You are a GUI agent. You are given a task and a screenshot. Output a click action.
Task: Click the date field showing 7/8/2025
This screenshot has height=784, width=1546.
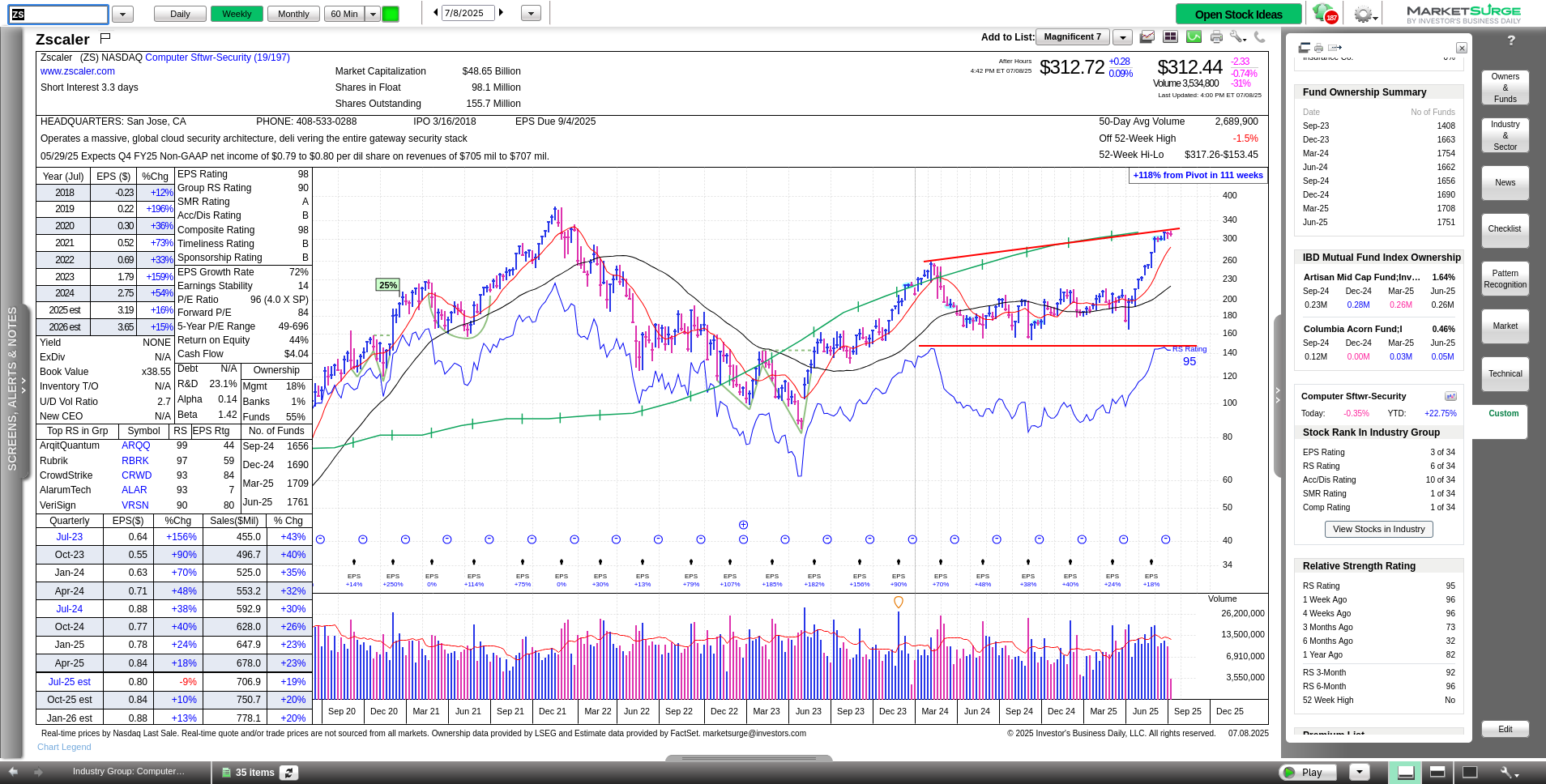tap(468, 13)
